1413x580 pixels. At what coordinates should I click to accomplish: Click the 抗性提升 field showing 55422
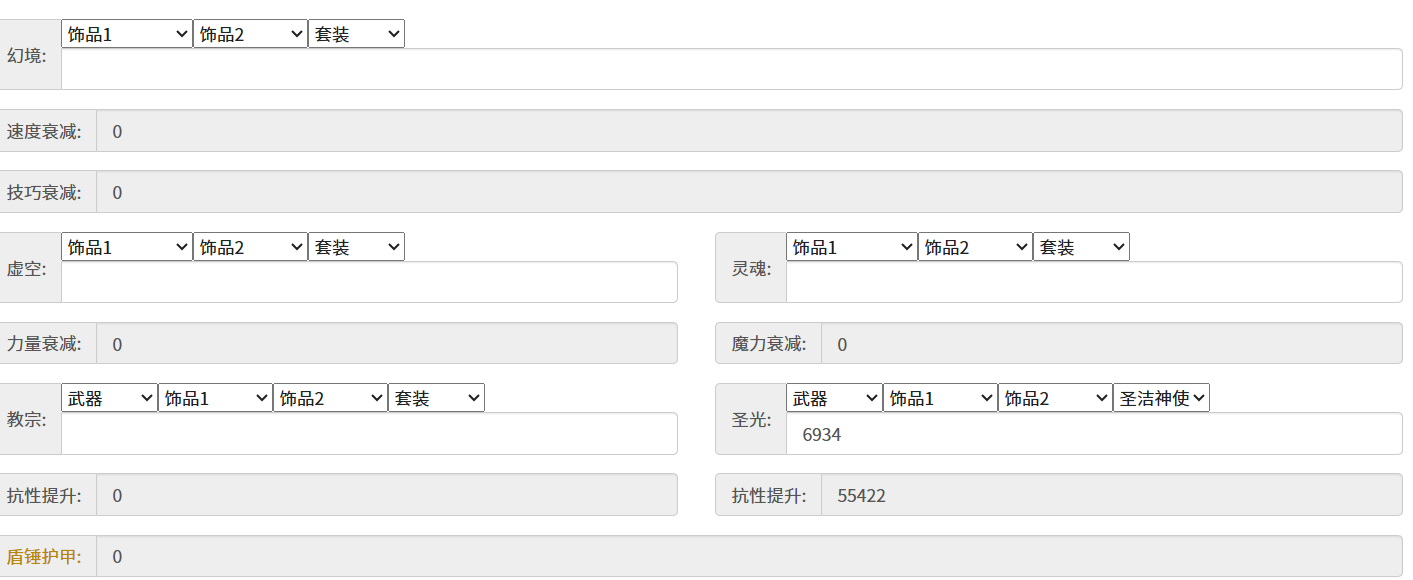1111,495
